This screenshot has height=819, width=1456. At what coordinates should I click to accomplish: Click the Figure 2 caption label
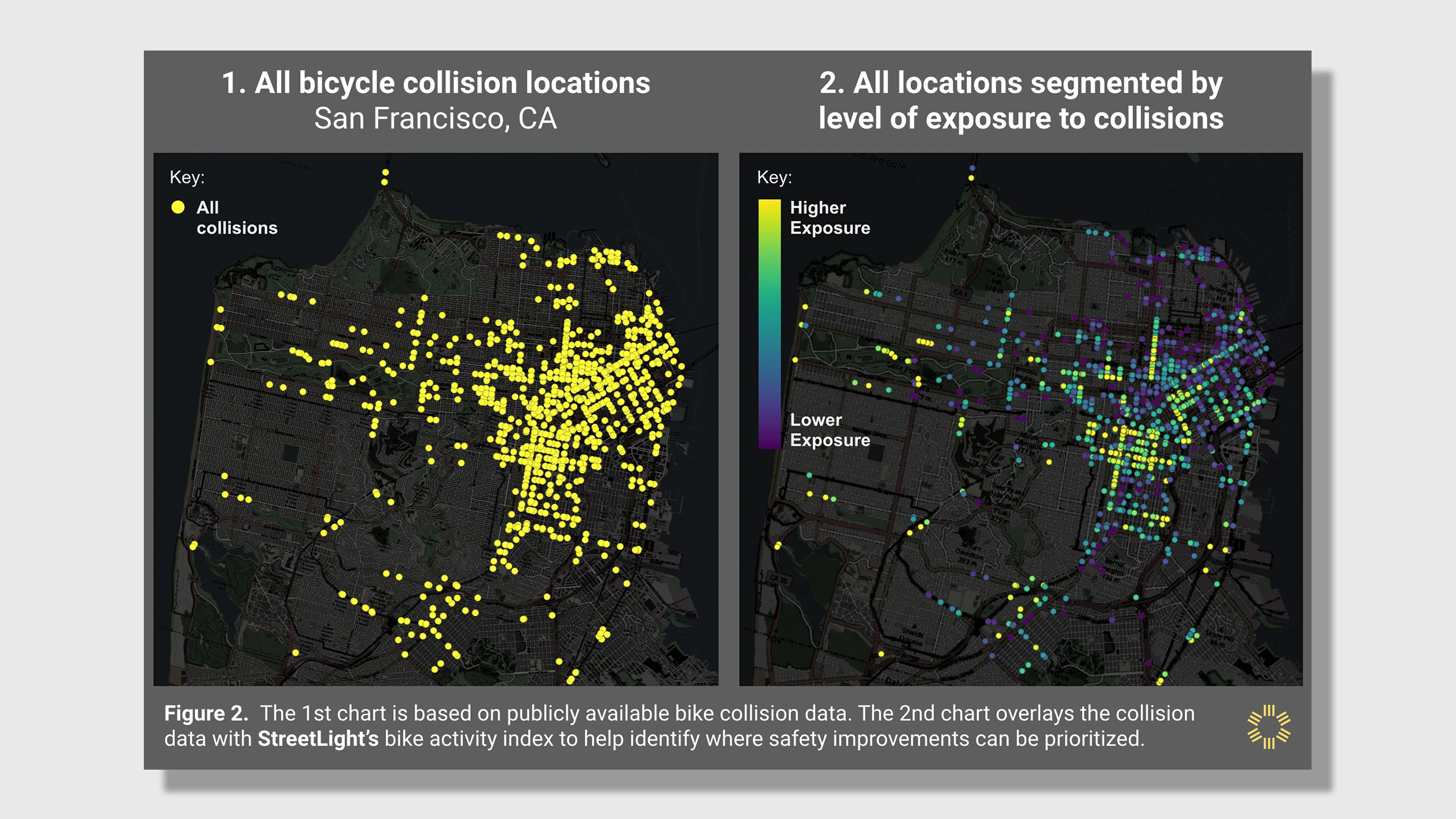pos(206,713)
